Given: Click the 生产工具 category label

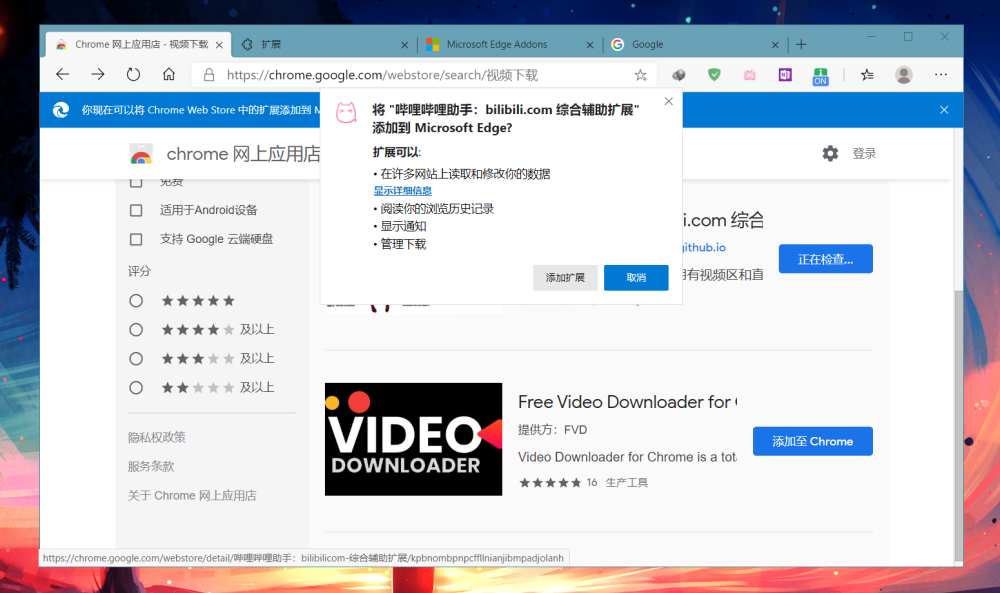Looking at the screenshot, I should point(626,483).
